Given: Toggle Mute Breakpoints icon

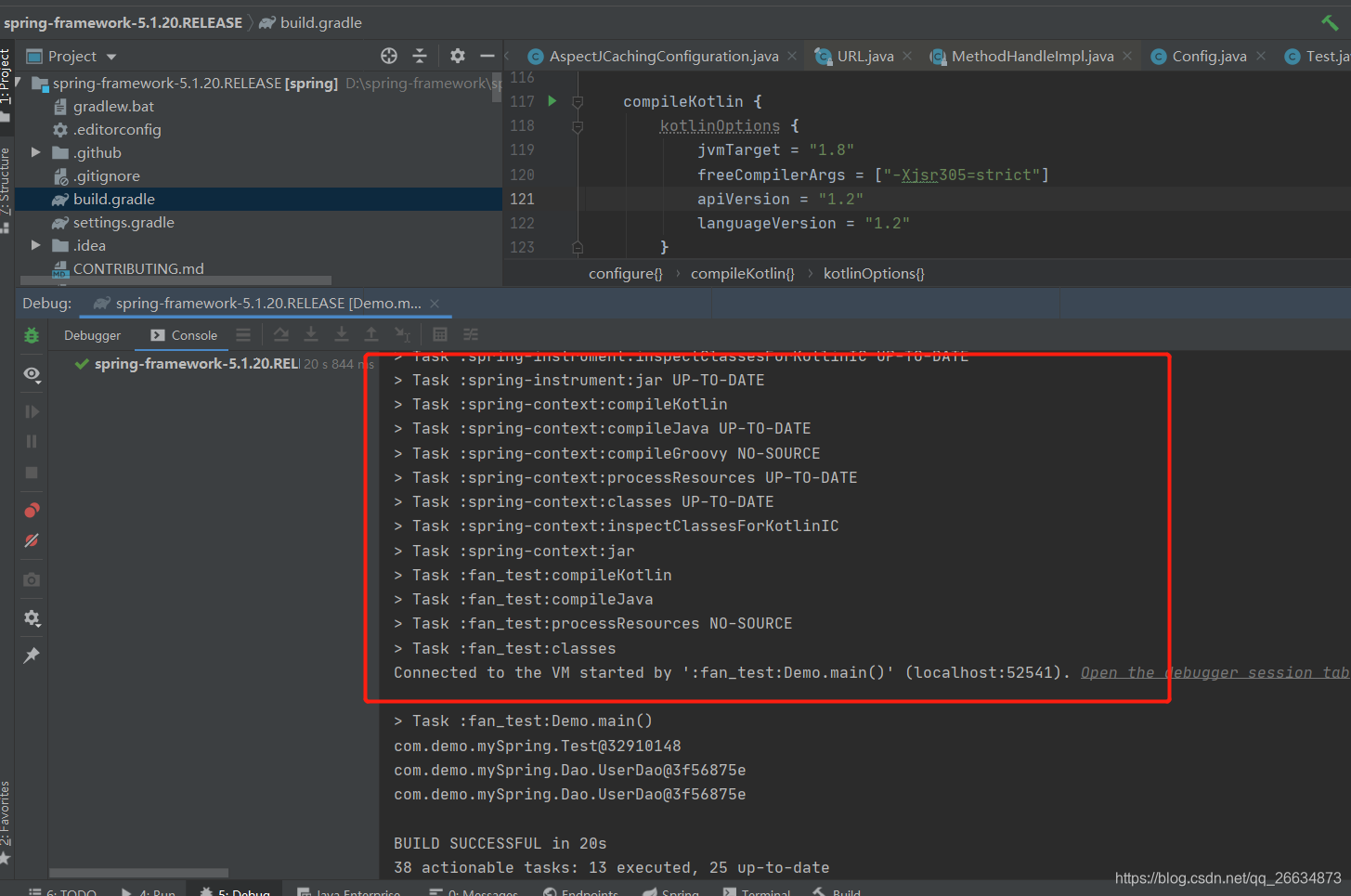Looking at the screenshot, I should [32, 540].
